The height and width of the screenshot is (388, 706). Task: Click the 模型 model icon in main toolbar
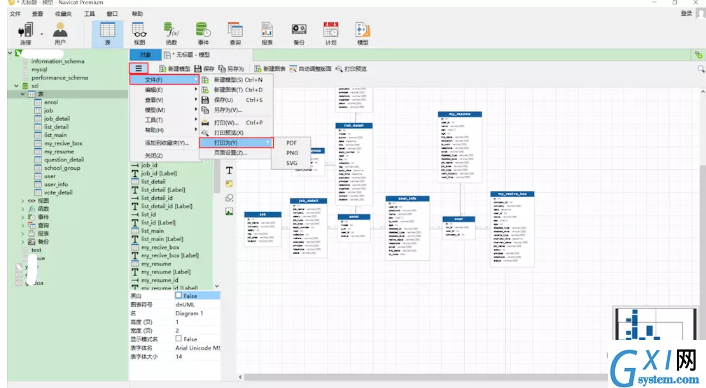(x=362, y=34)
